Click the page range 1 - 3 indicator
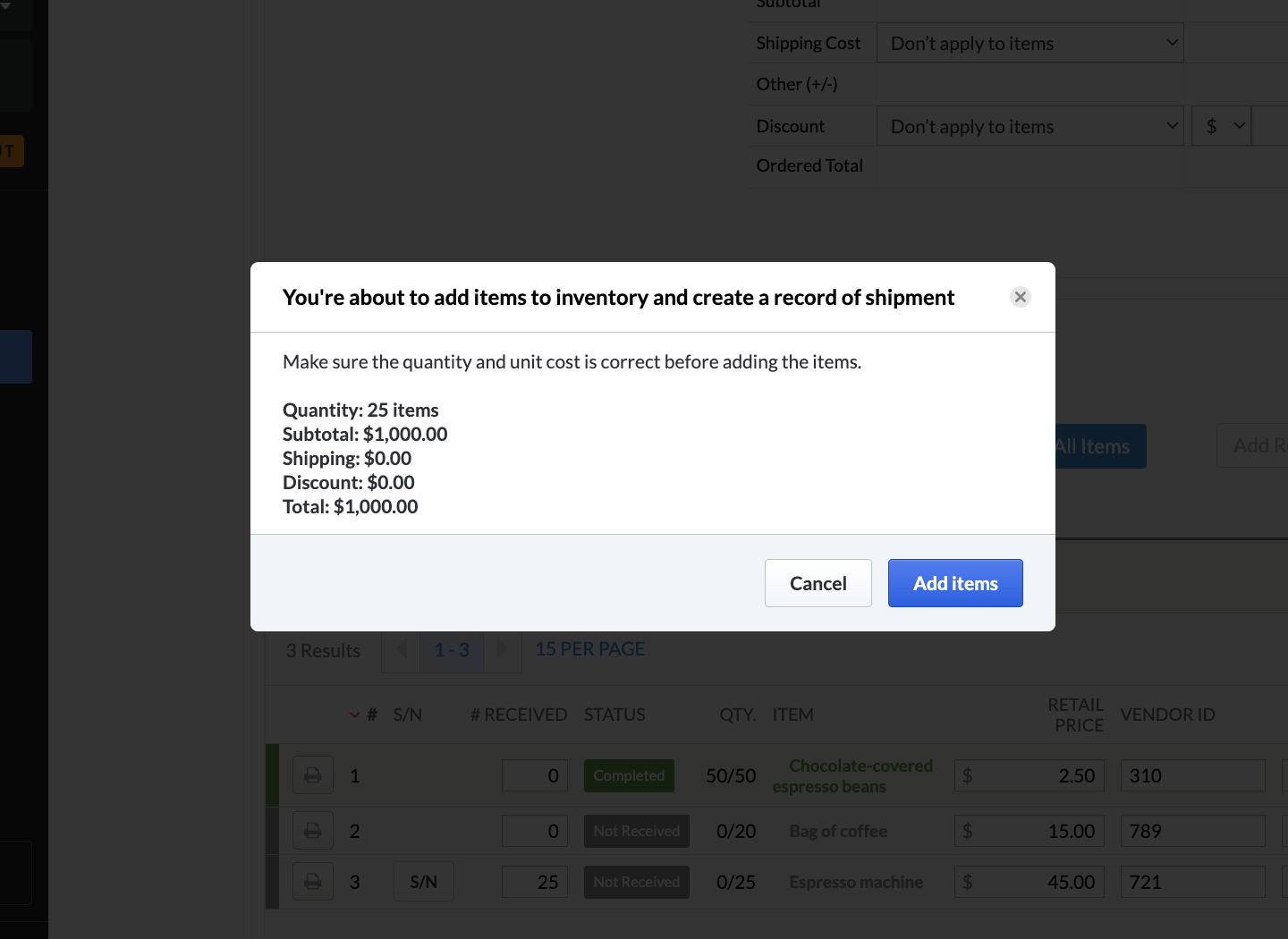This screenshot has height=939, width=1288. click(x=452, y=649)
